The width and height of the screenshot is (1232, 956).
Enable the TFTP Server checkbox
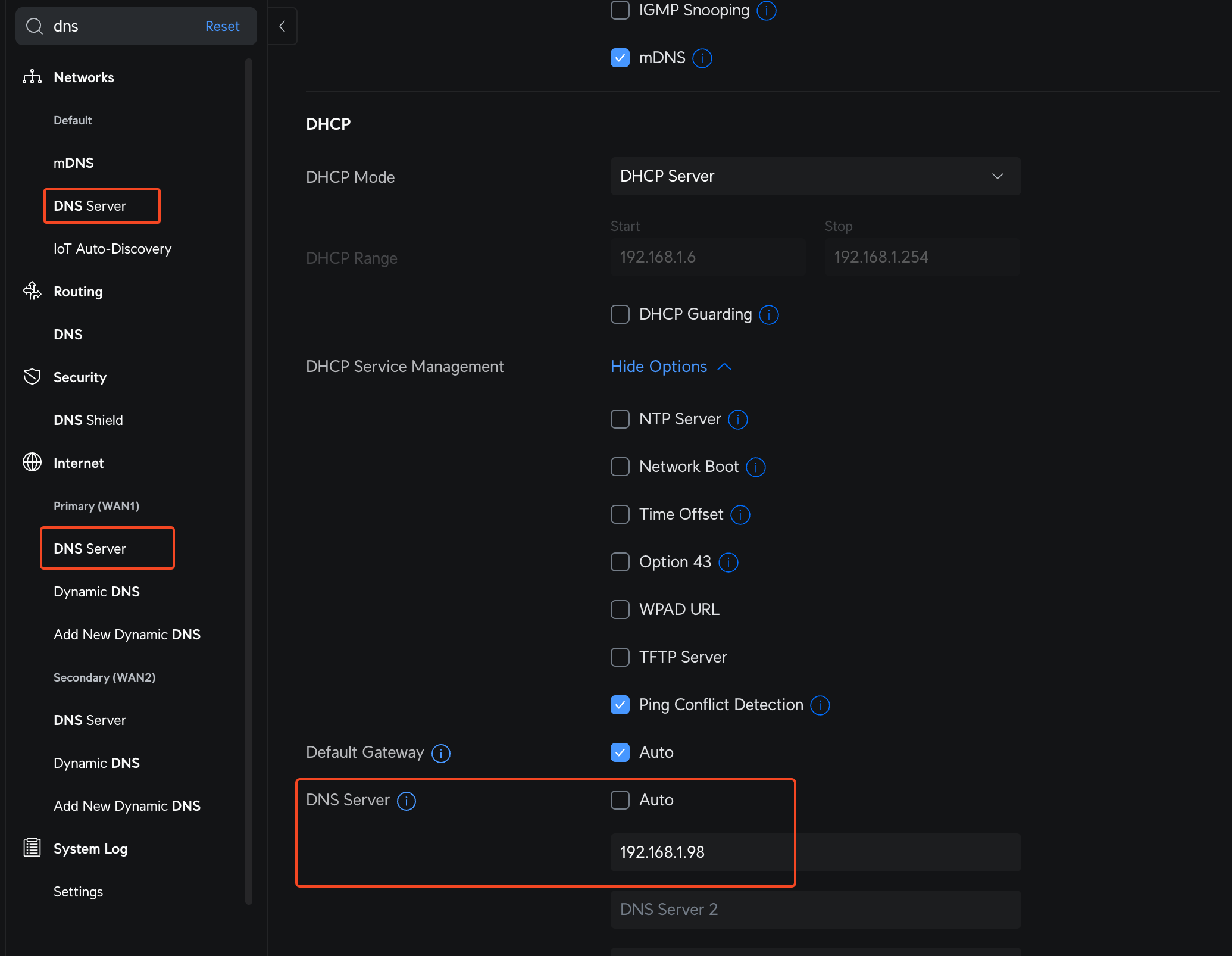pos(620,657)
